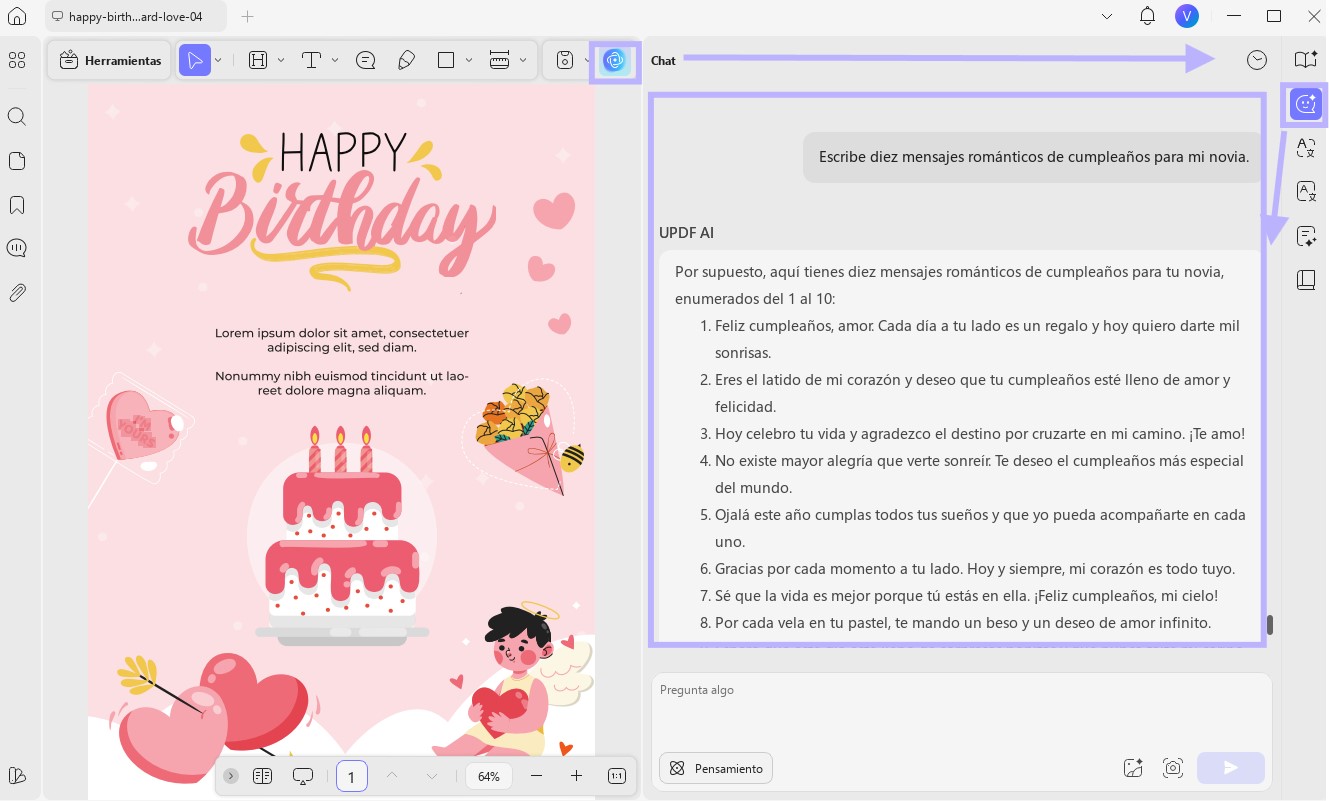Upload image to chat icon
The image size is (1329, 801).
click(1133, 768)
